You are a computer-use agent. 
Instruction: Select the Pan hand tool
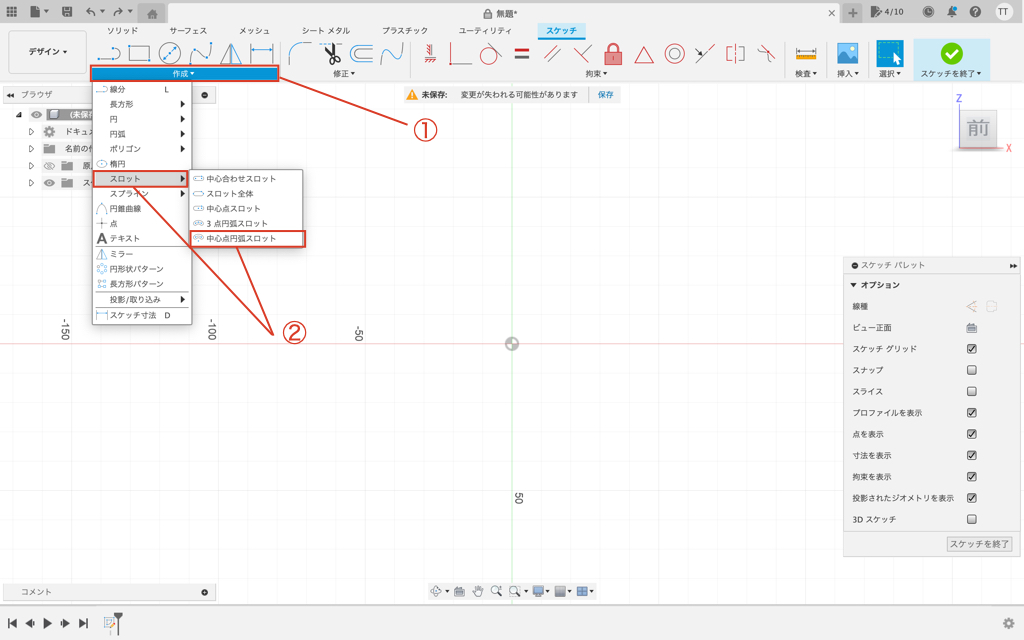pyautogui.click(x=478, y=591)
